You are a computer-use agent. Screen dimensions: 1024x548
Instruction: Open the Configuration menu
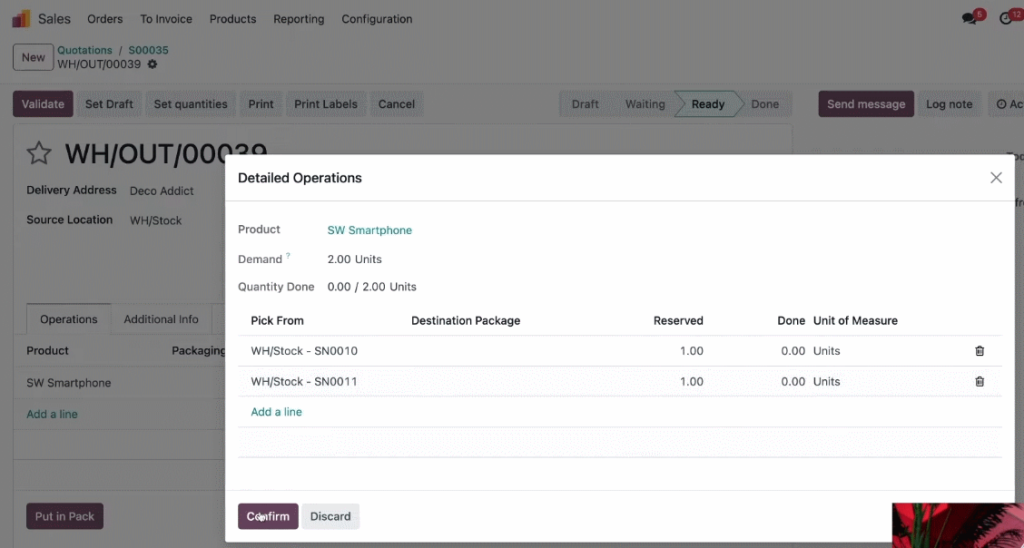click(377, 19)
